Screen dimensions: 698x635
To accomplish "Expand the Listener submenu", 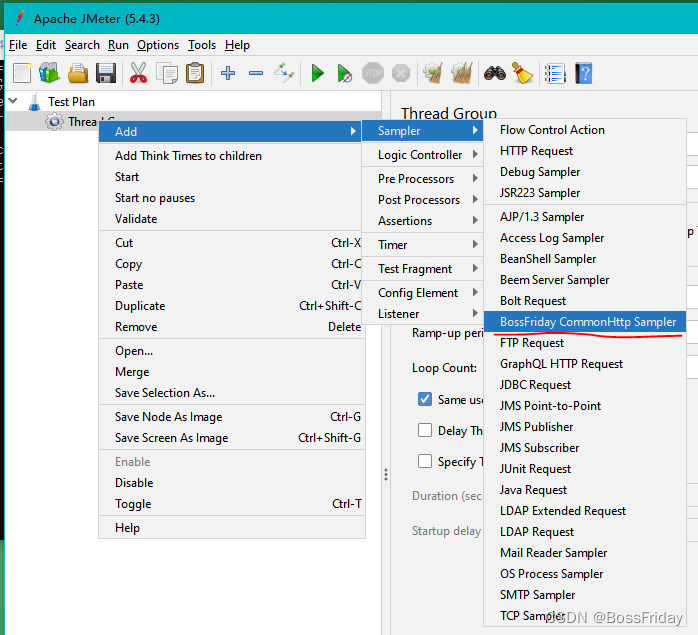I will coord(422,313).
